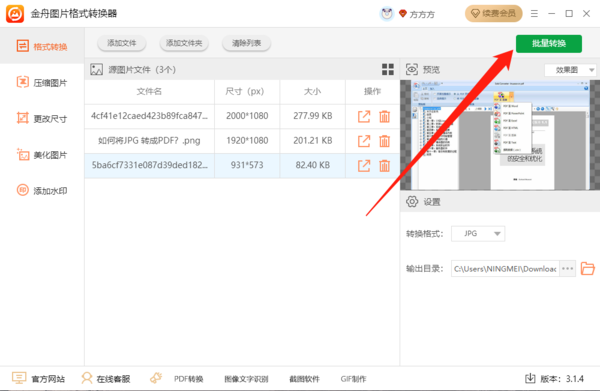This screenshot has height=391, width=600.
Task: Click the 续费会员 membership button
Action: pos(494,14)
